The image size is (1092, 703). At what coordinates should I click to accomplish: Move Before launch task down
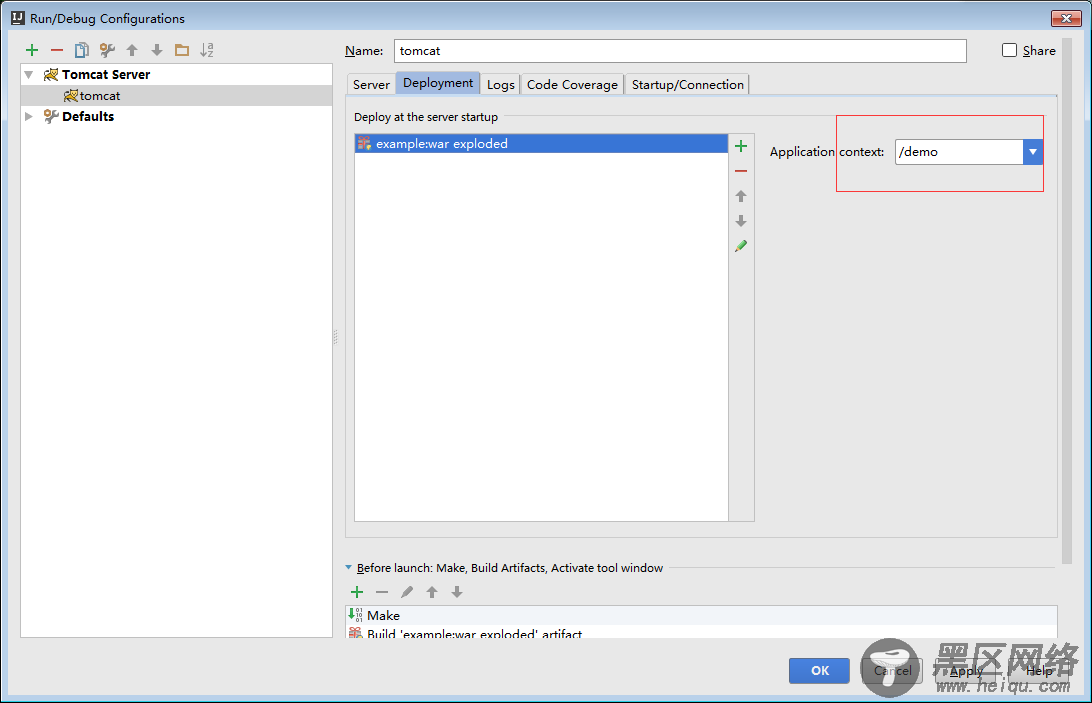tap(457, 592)
